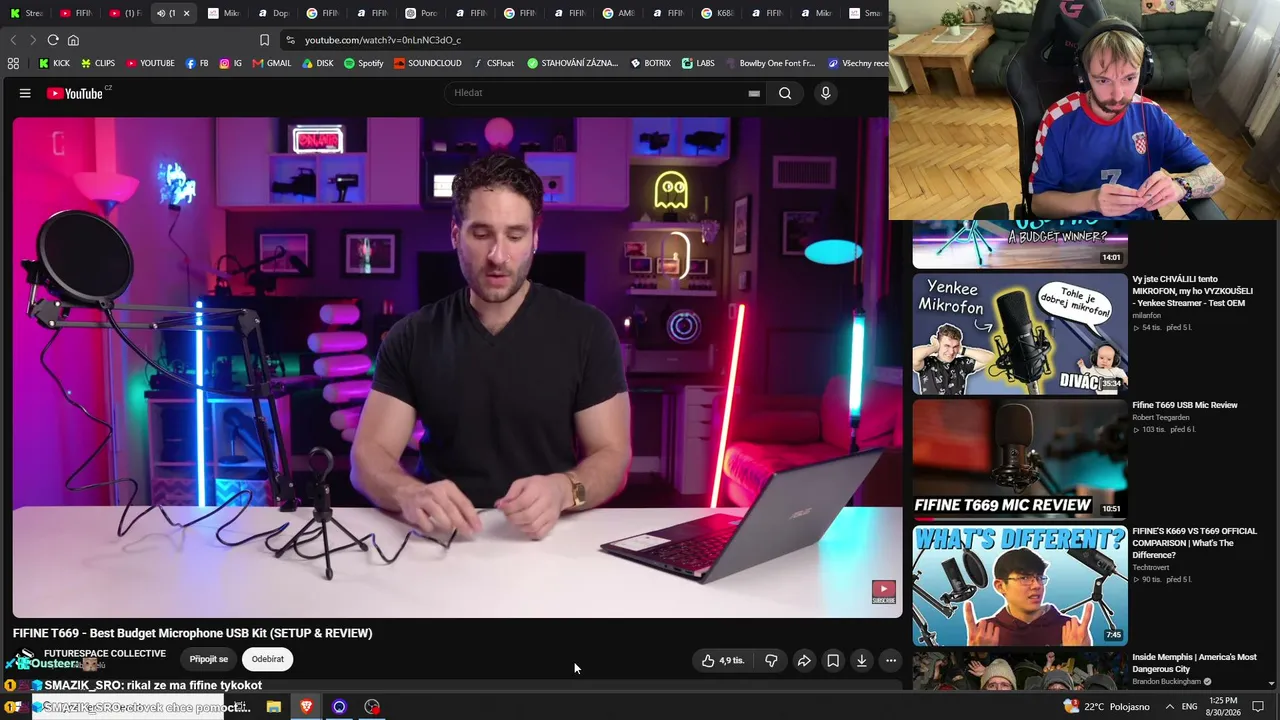
Task: Open the BOTRIX bookmark
Action: 650,63
